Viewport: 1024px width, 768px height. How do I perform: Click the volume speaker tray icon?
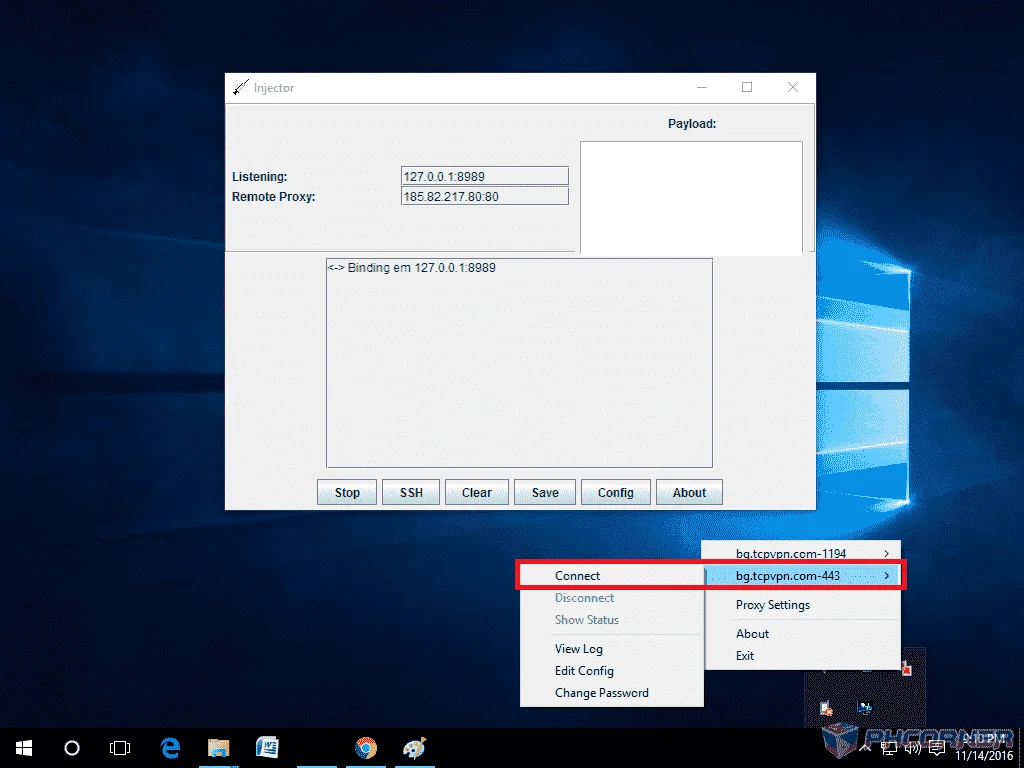(913, 748)
